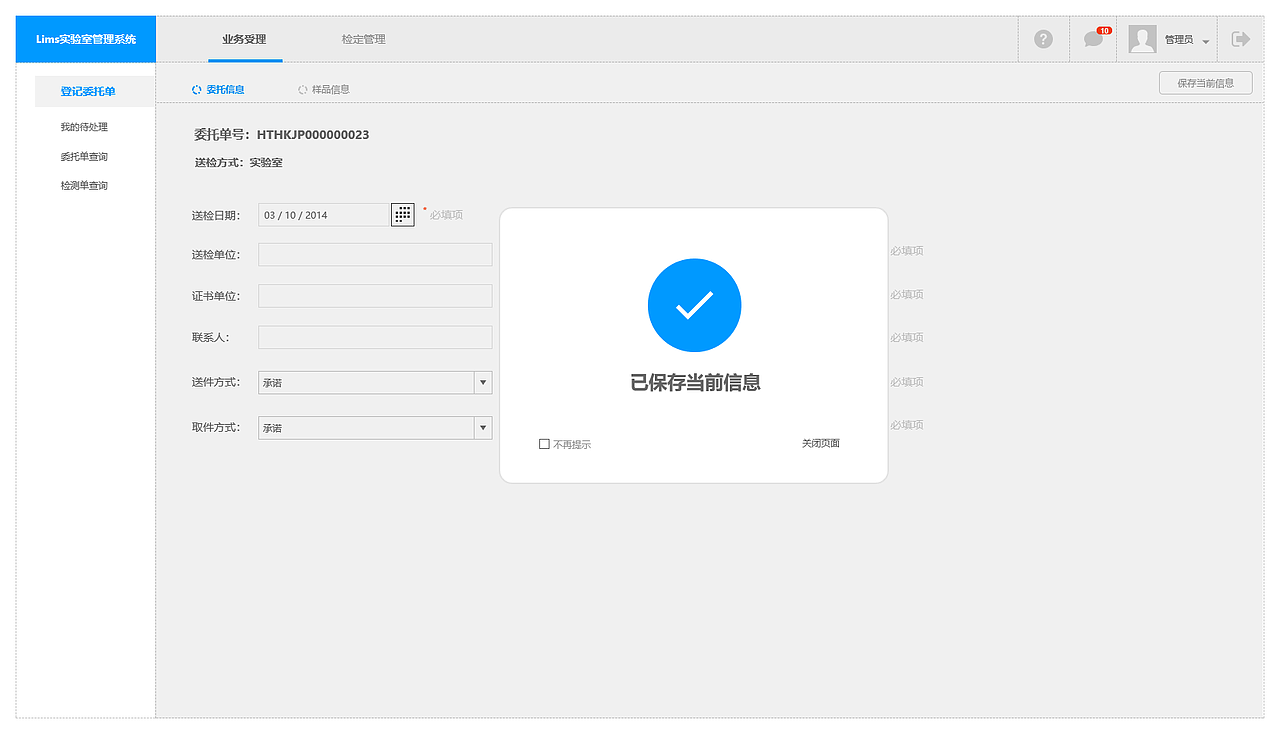This screenshot has height=734, width=1280.
Task: Click the 保存当前信息 button
Action: pos(1206,82)
